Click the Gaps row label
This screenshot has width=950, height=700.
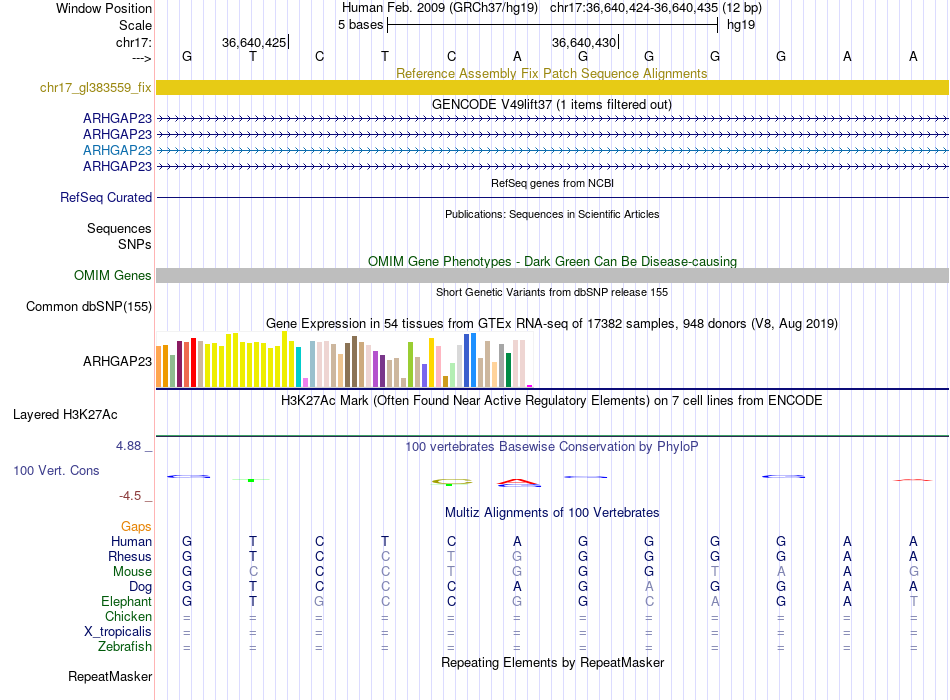click(x=136, y=527)
